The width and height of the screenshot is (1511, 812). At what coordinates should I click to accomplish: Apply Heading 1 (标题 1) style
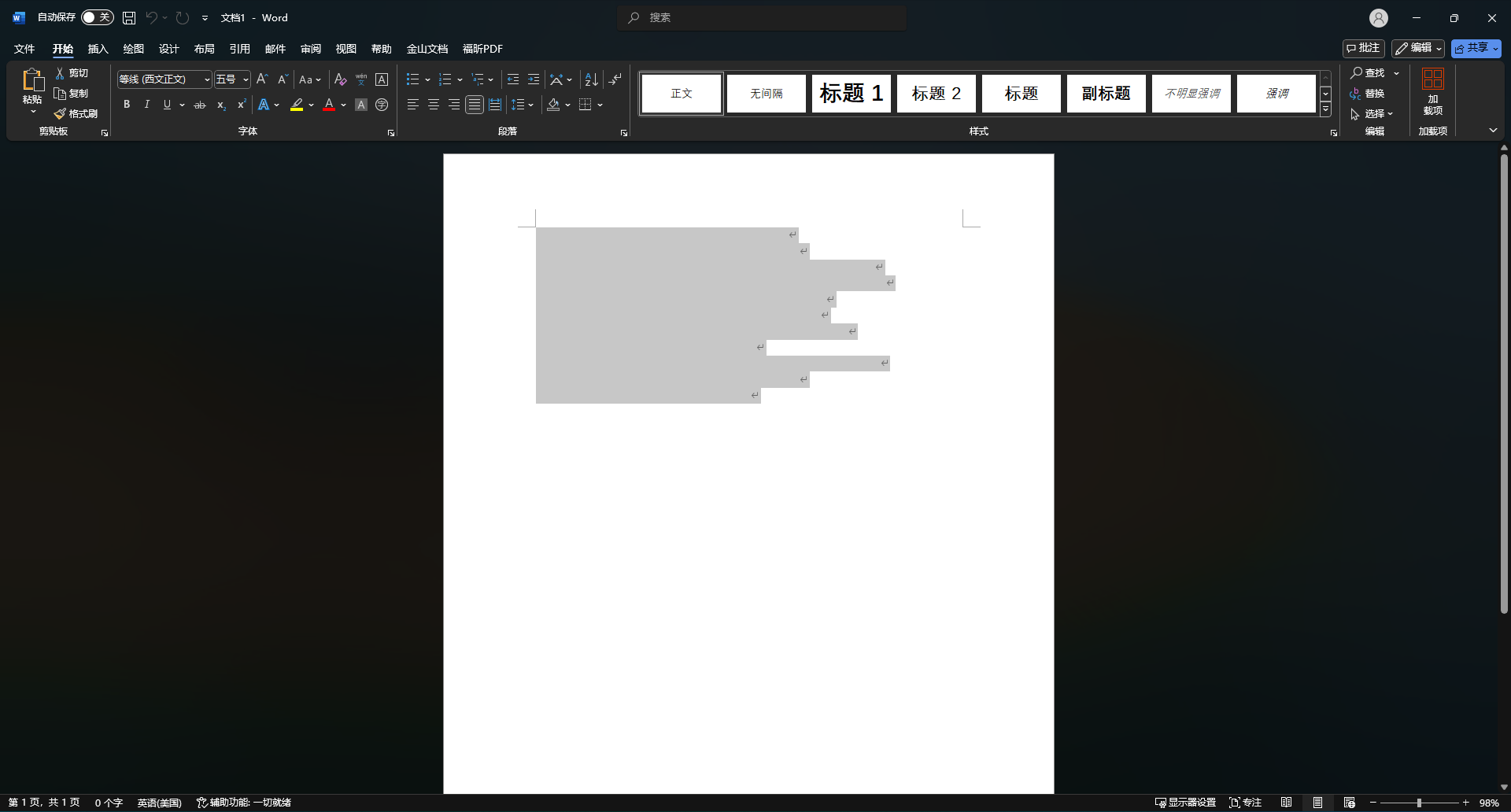pos(852,94)
